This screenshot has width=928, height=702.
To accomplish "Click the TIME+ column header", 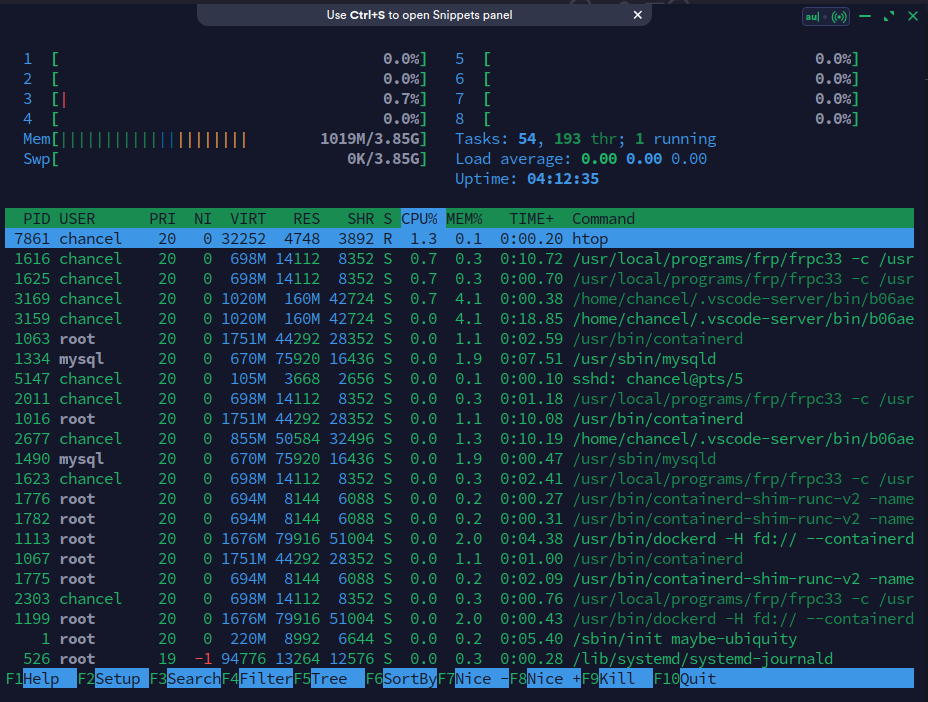I will pos(529,218).
